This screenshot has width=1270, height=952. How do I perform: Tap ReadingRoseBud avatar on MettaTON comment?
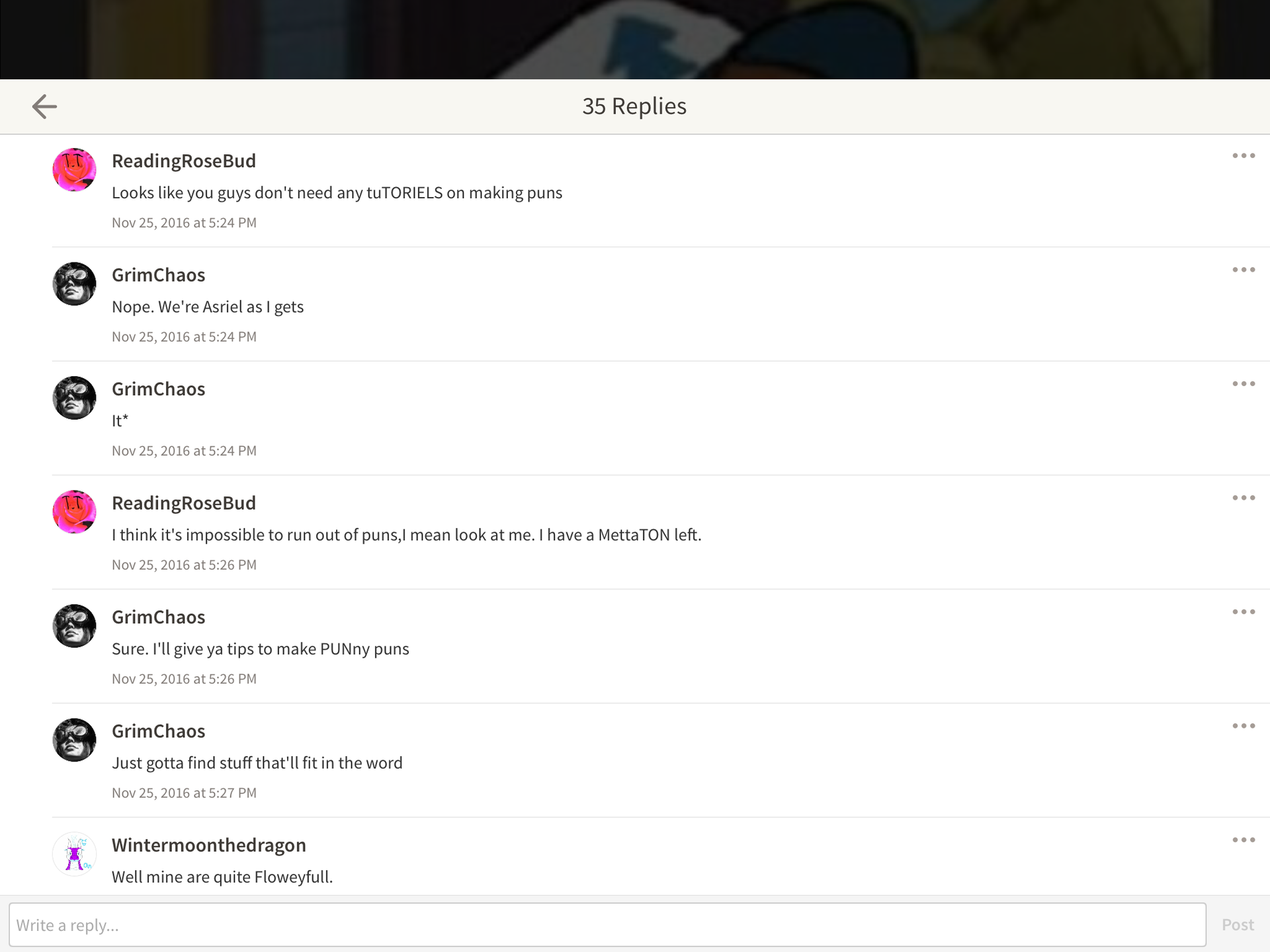tap(74, 512)
